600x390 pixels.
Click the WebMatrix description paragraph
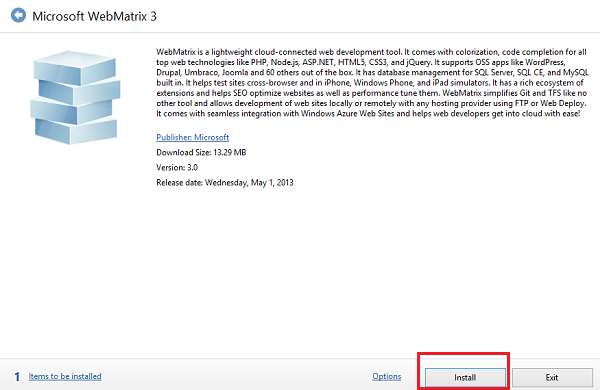372,83
